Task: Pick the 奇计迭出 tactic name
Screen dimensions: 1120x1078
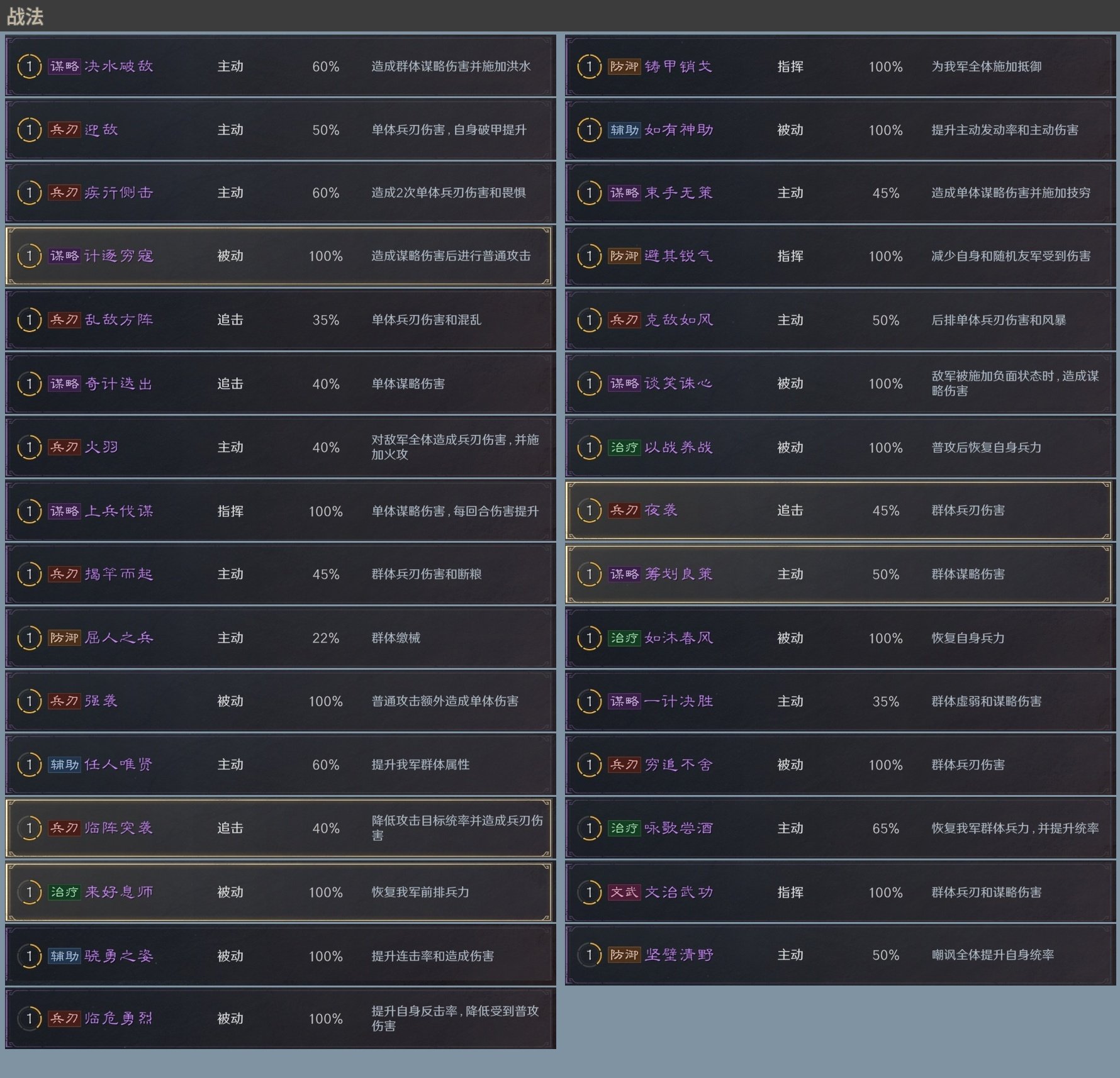Action: click(119, 384)
